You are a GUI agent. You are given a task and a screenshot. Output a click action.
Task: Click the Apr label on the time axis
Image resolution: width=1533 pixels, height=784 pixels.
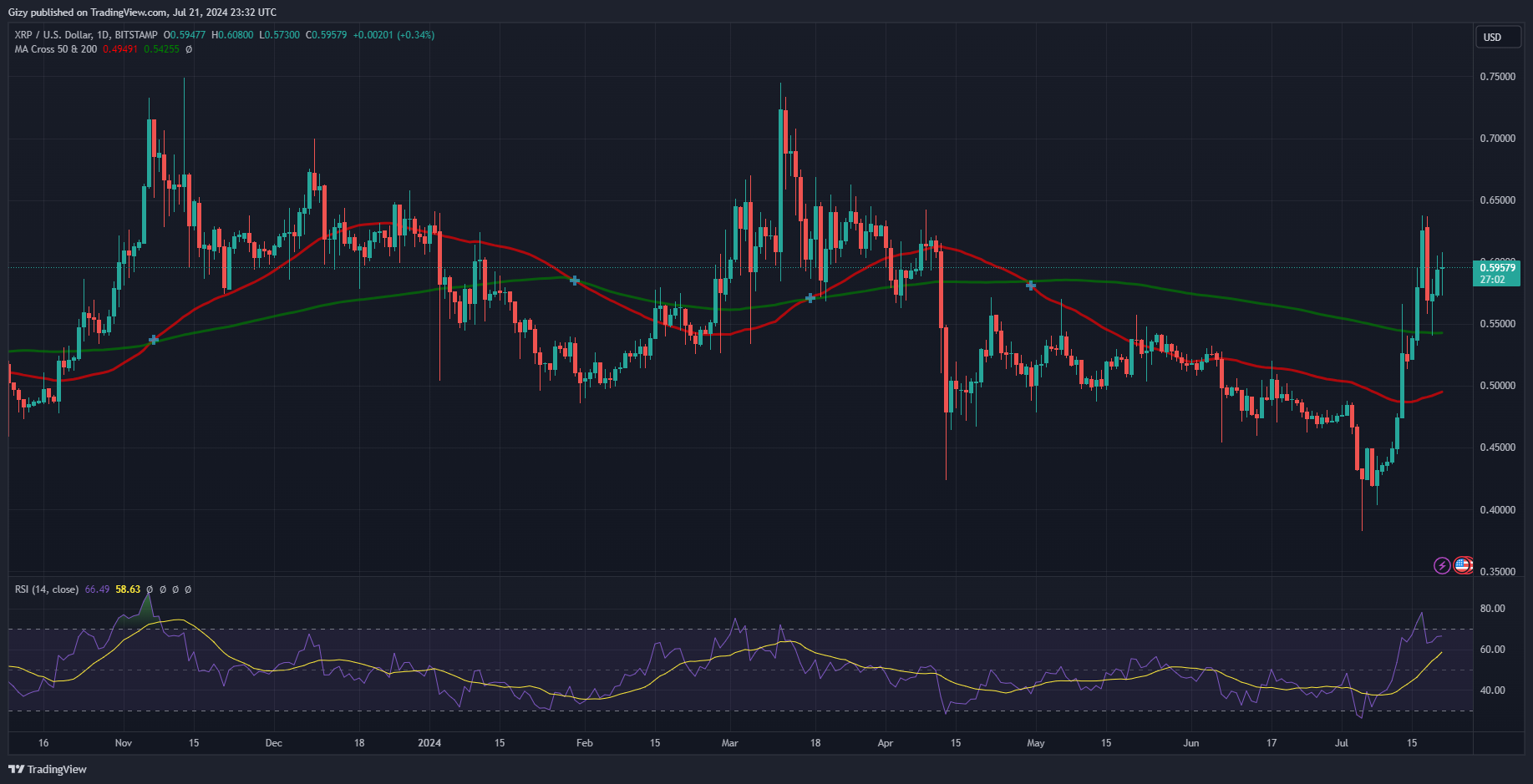click(x=886, y=743)
